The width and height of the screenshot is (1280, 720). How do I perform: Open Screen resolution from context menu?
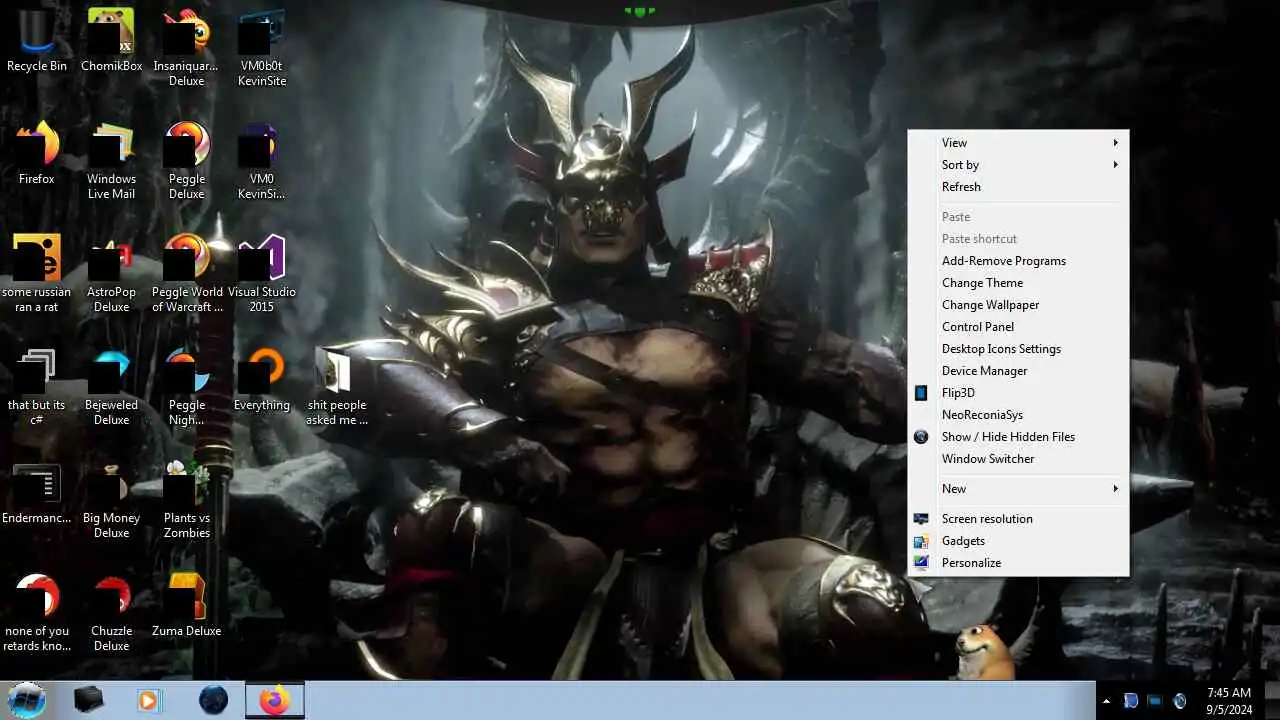1018,519
